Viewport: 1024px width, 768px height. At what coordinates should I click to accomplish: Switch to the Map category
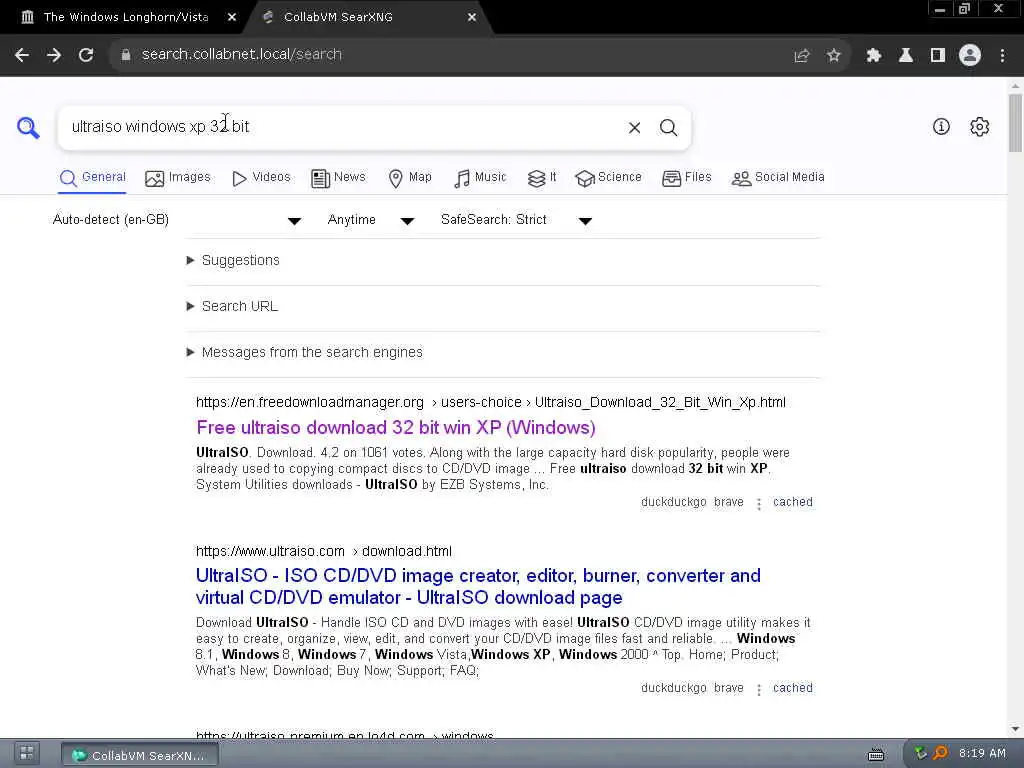click(x=410, y=178)
